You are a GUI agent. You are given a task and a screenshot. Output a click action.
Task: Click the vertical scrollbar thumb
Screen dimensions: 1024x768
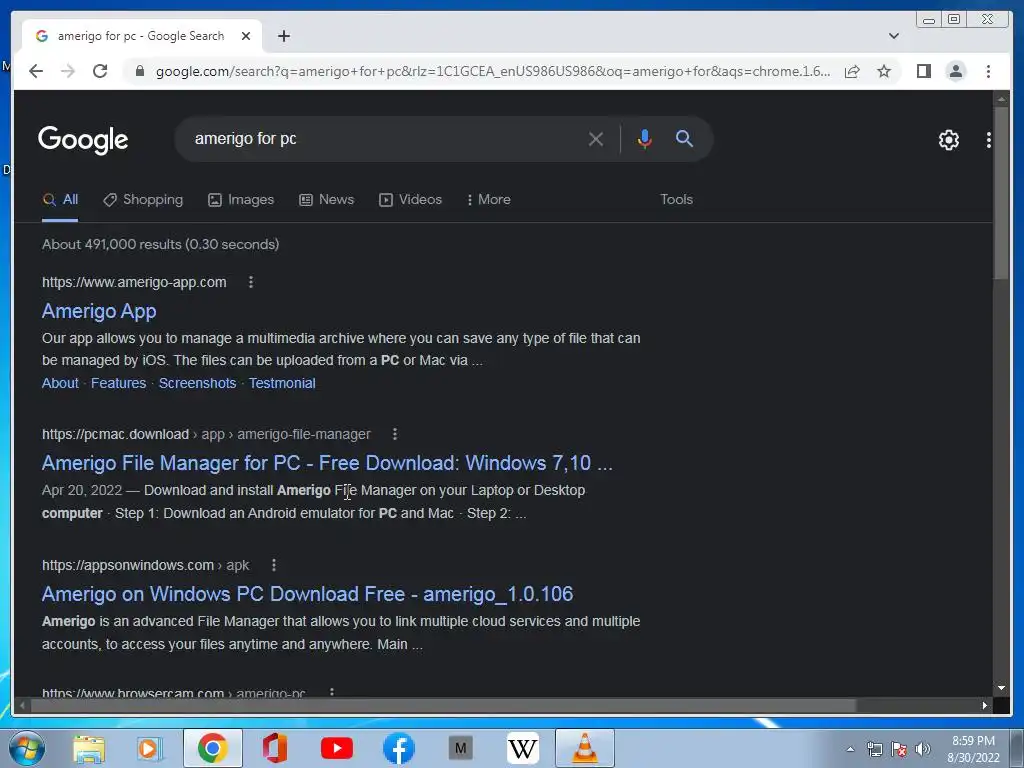pyautogui.click(x=1000, y=193)
